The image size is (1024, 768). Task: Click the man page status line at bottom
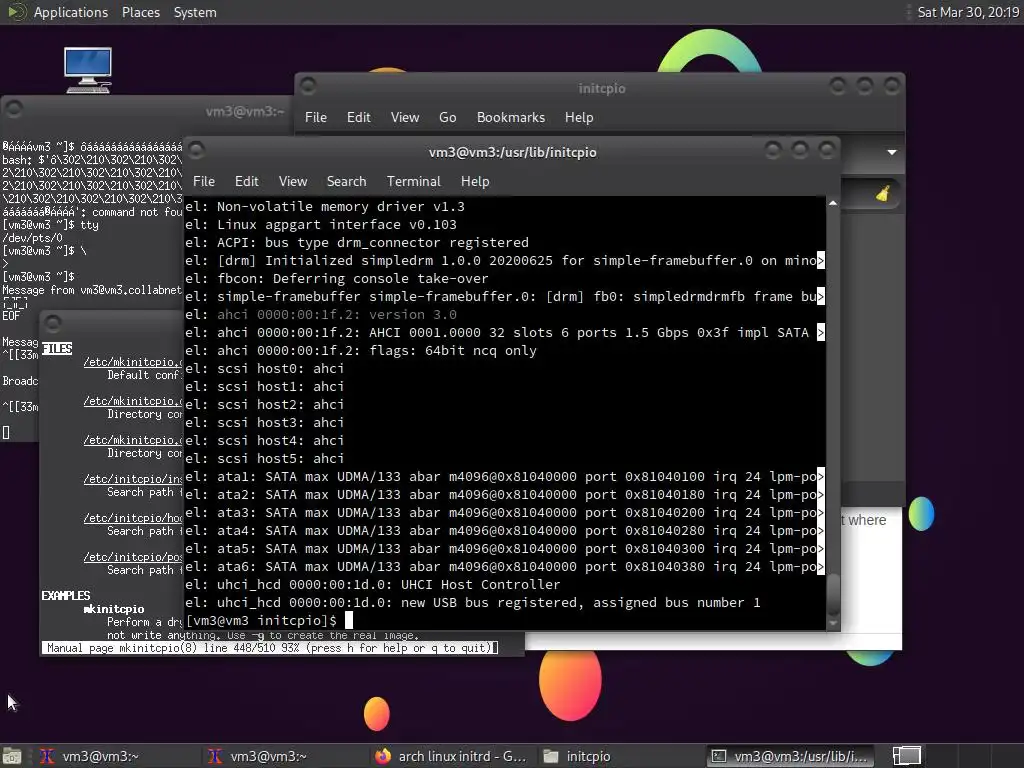[272, 648]
